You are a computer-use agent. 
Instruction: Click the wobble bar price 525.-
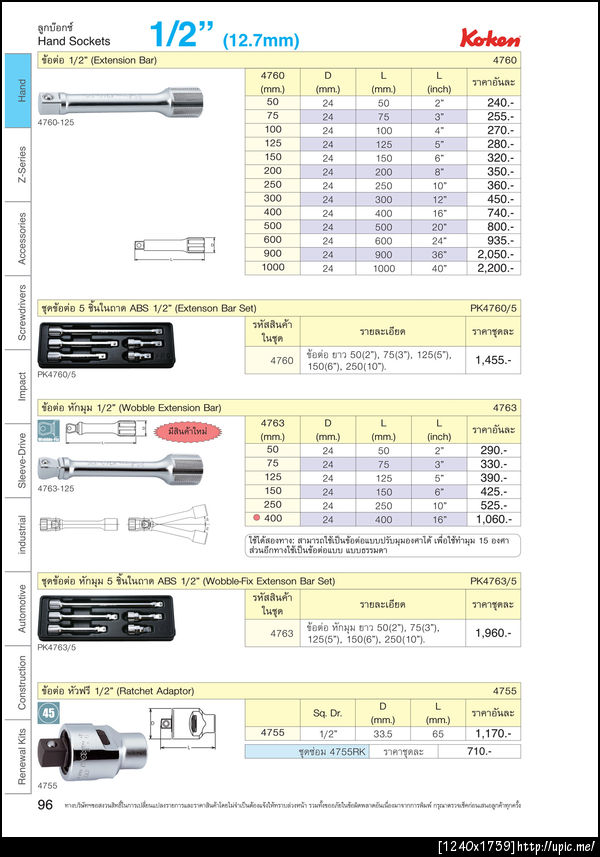tap(493, 505)
